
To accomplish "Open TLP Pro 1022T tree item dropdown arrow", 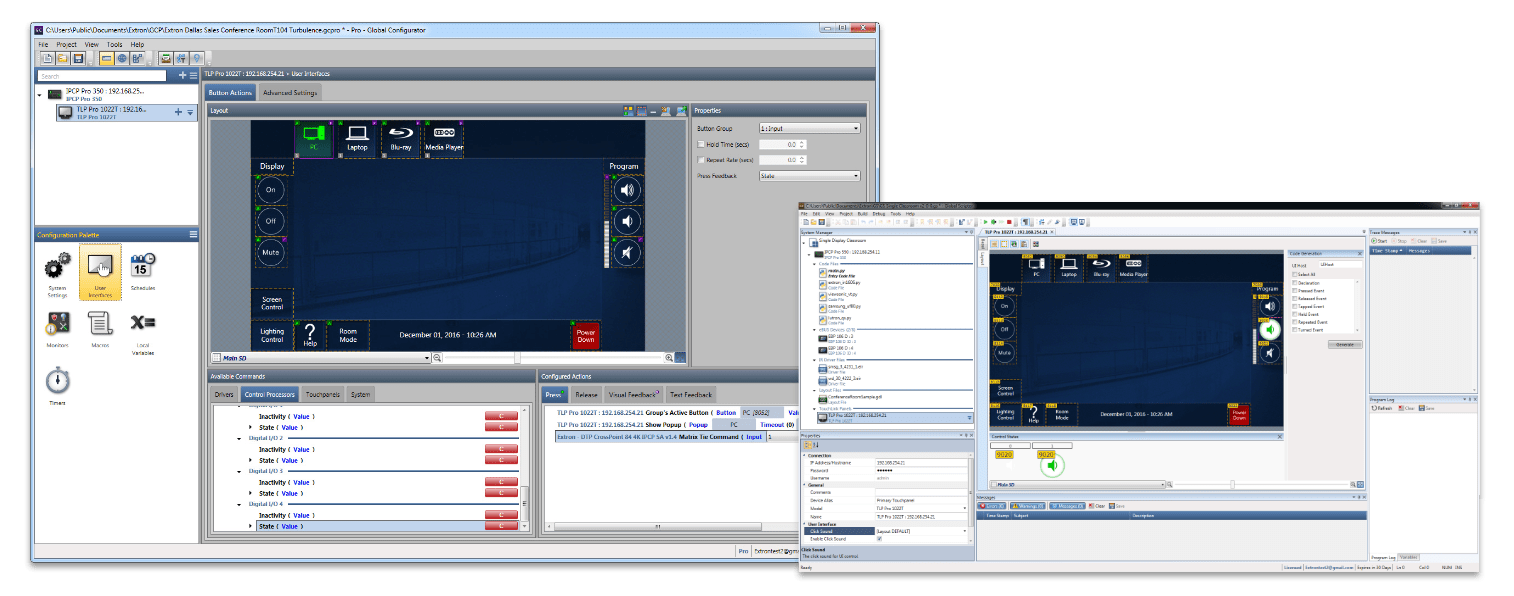I will point(190,112).
